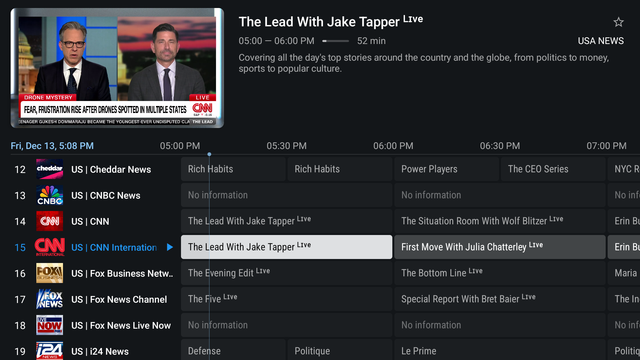Open The Evening Edit on Fox Business
640x360 pixels.
(x=287, y=273)
